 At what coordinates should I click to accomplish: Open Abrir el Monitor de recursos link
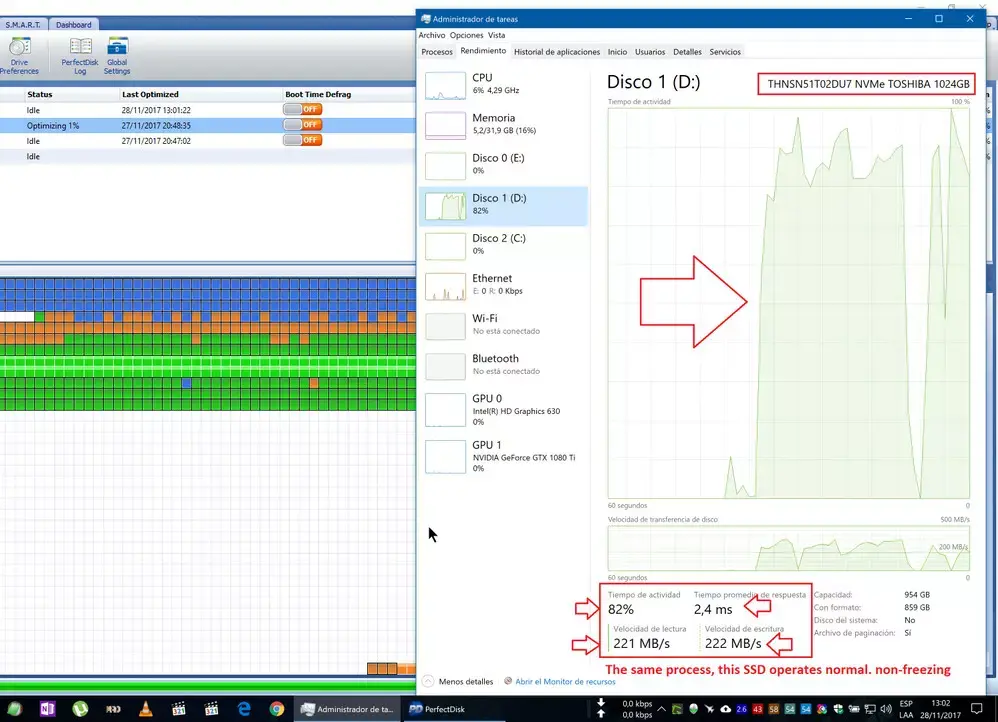click(559, 681)
